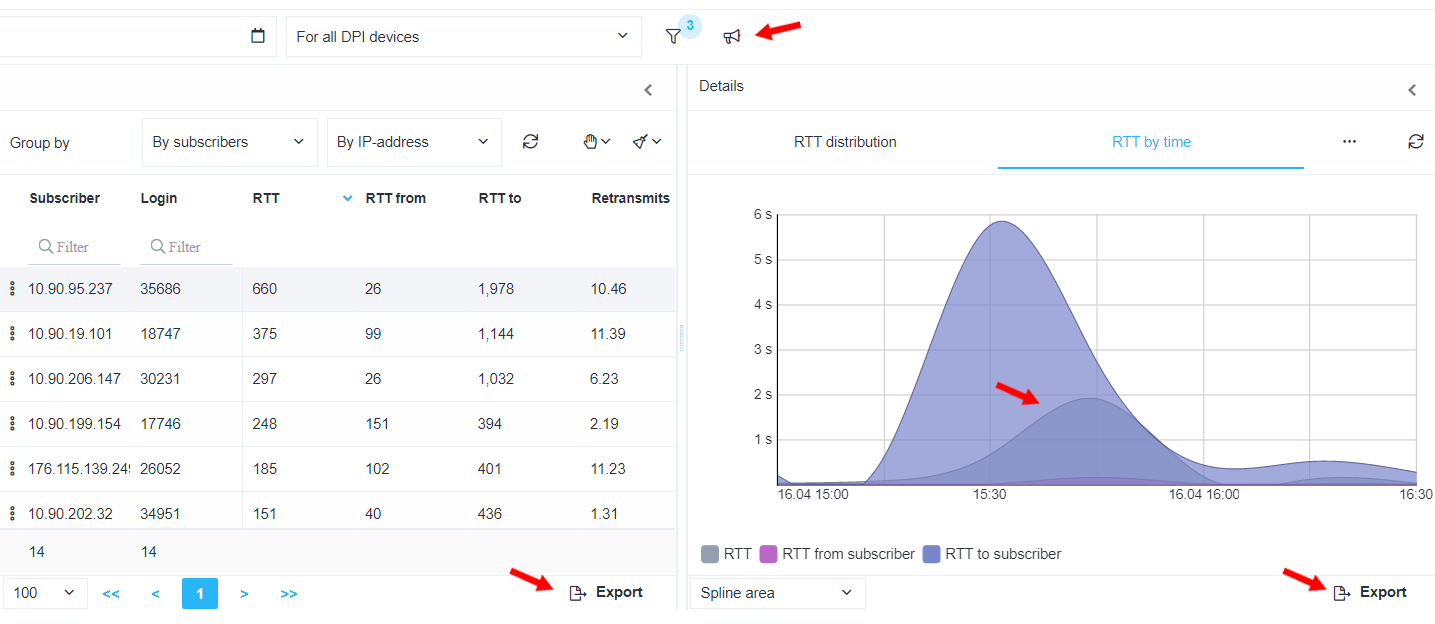
Task: Select the RTT by time tab
Action: (x=1151, y=142)
